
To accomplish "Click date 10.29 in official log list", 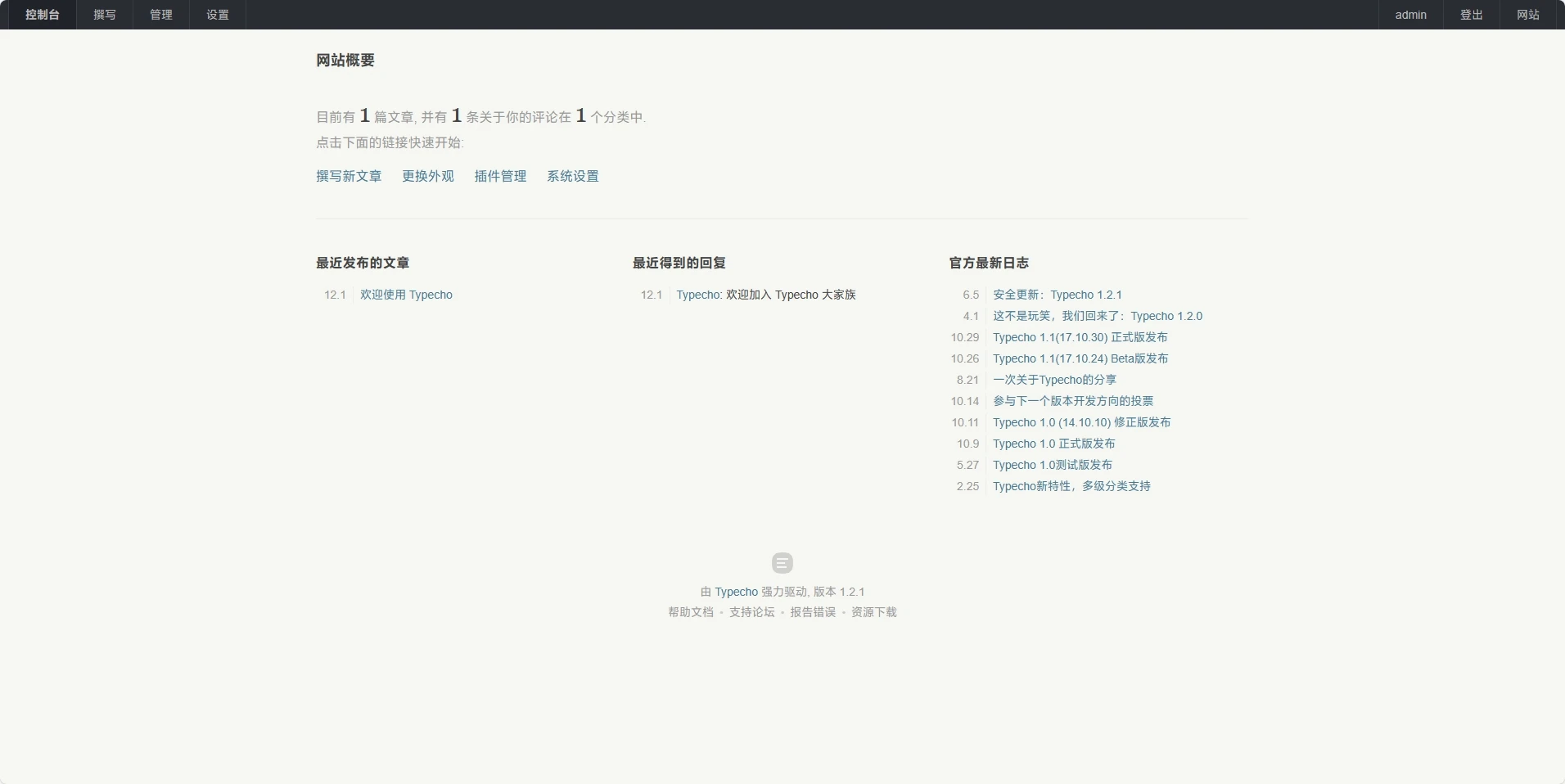I will [965, 337].
